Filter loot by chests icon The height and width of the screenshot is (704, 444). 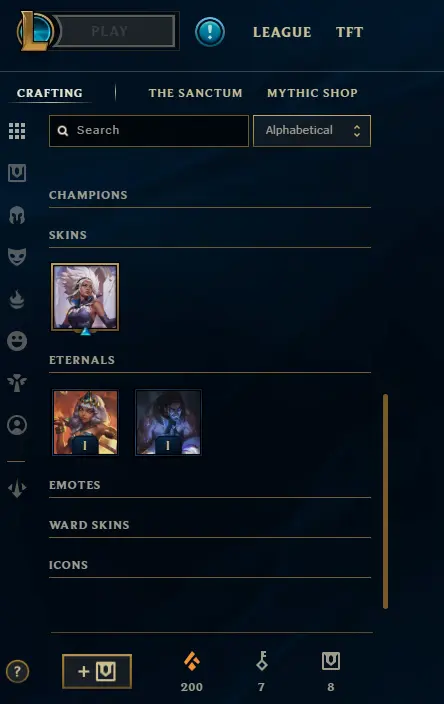17,173
